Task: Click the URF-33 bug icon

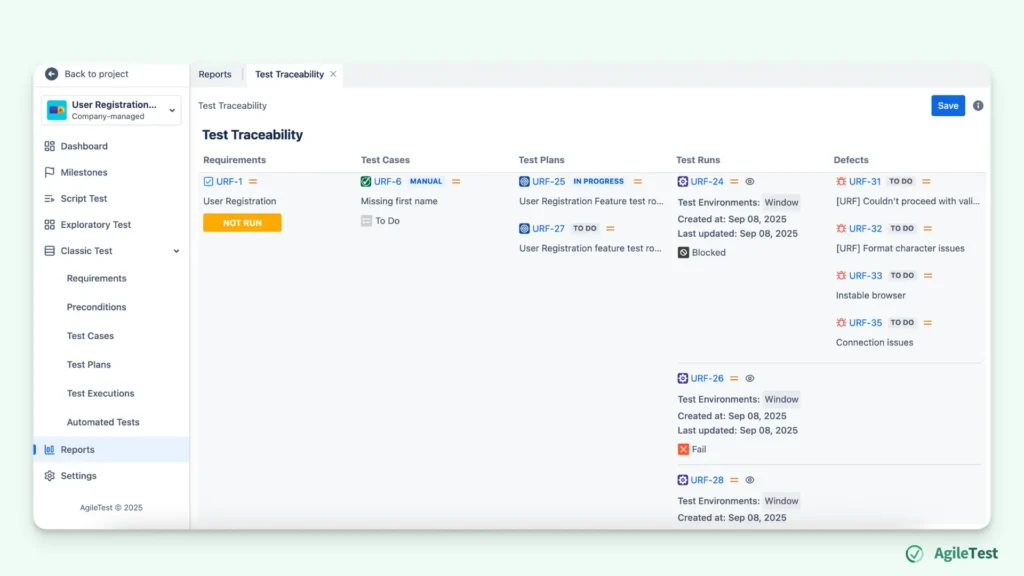Action: coord(841,276)
